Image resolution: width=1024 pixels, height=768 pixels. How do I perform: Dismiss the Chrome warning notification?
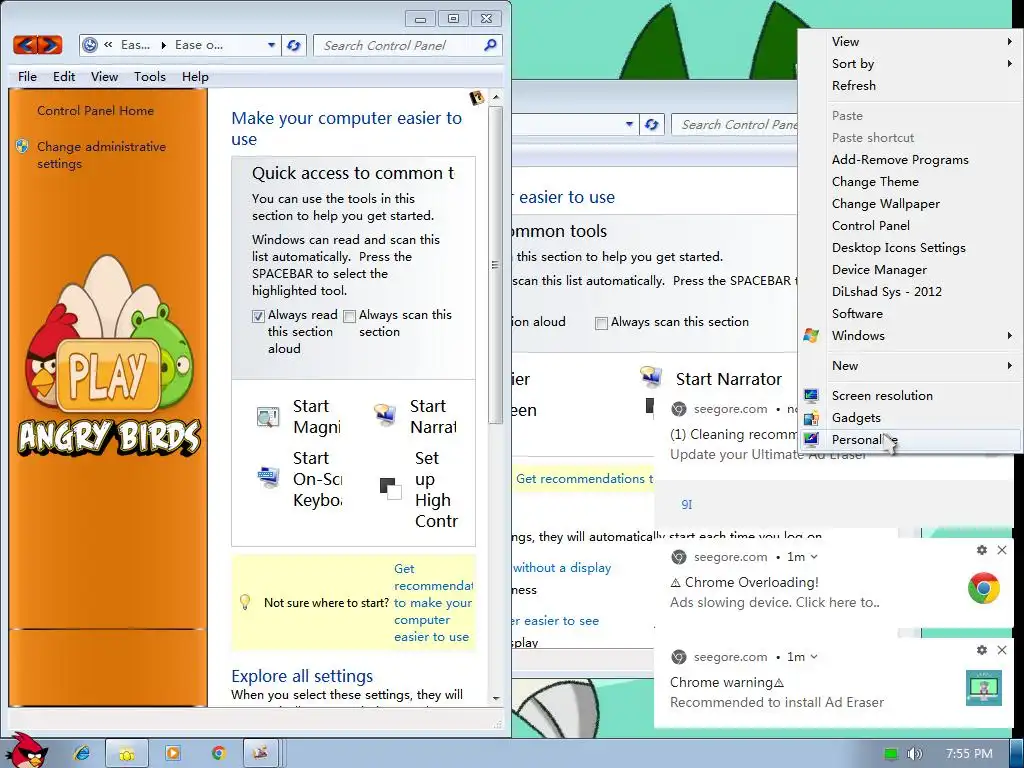(x=1002, y=650)
